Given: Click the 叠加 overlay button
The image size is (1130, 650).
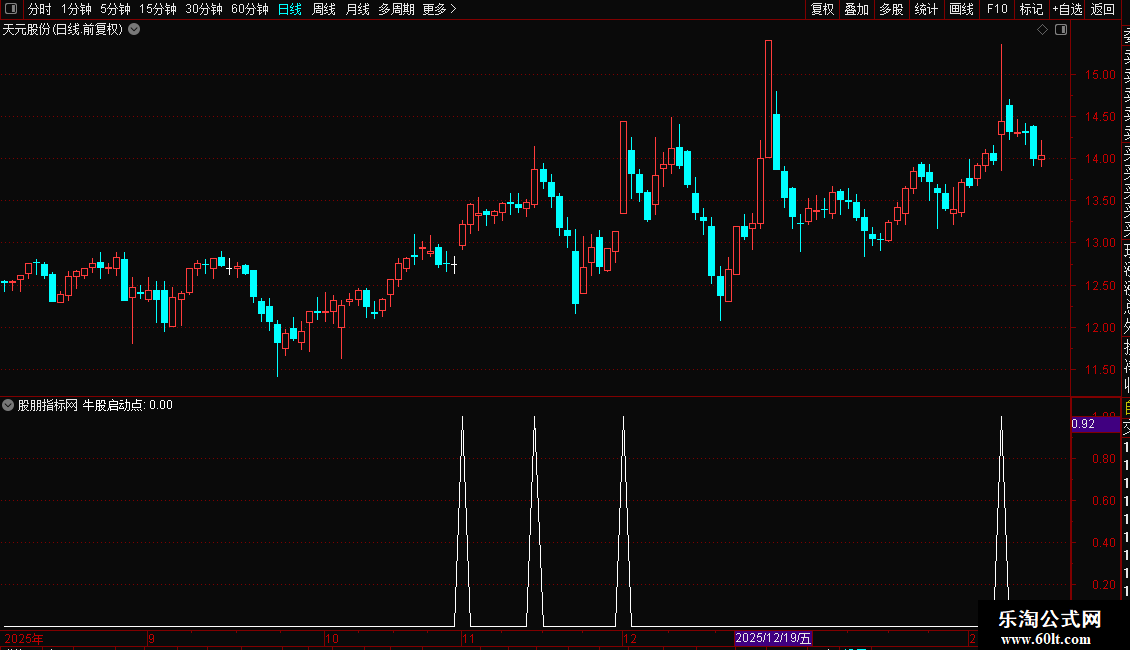Looking at the screenshot, I should (857, 9).
